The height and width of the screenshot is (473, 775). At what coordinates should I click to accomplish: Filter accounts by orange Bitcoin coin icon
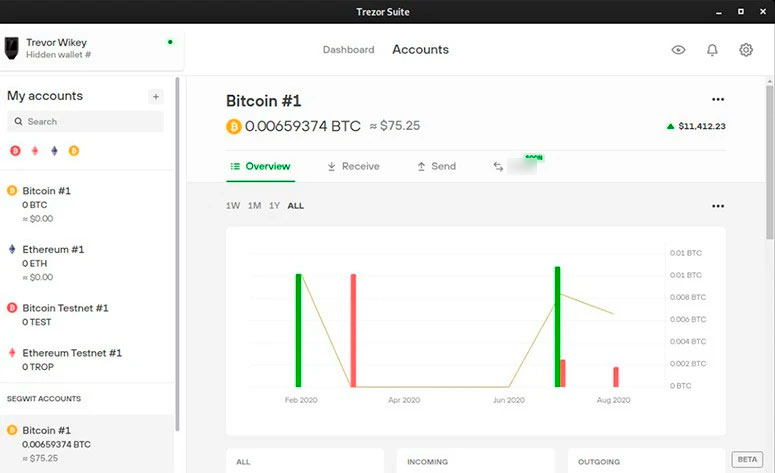[73, 151]
